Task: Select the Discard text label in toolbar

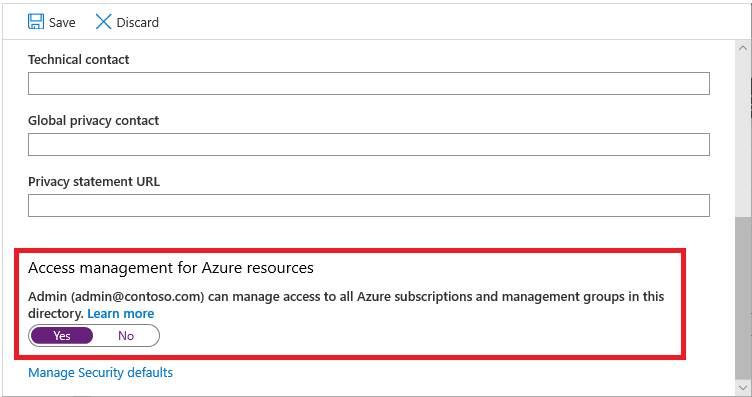Action: pyautogui.click(x=138, y=23)
